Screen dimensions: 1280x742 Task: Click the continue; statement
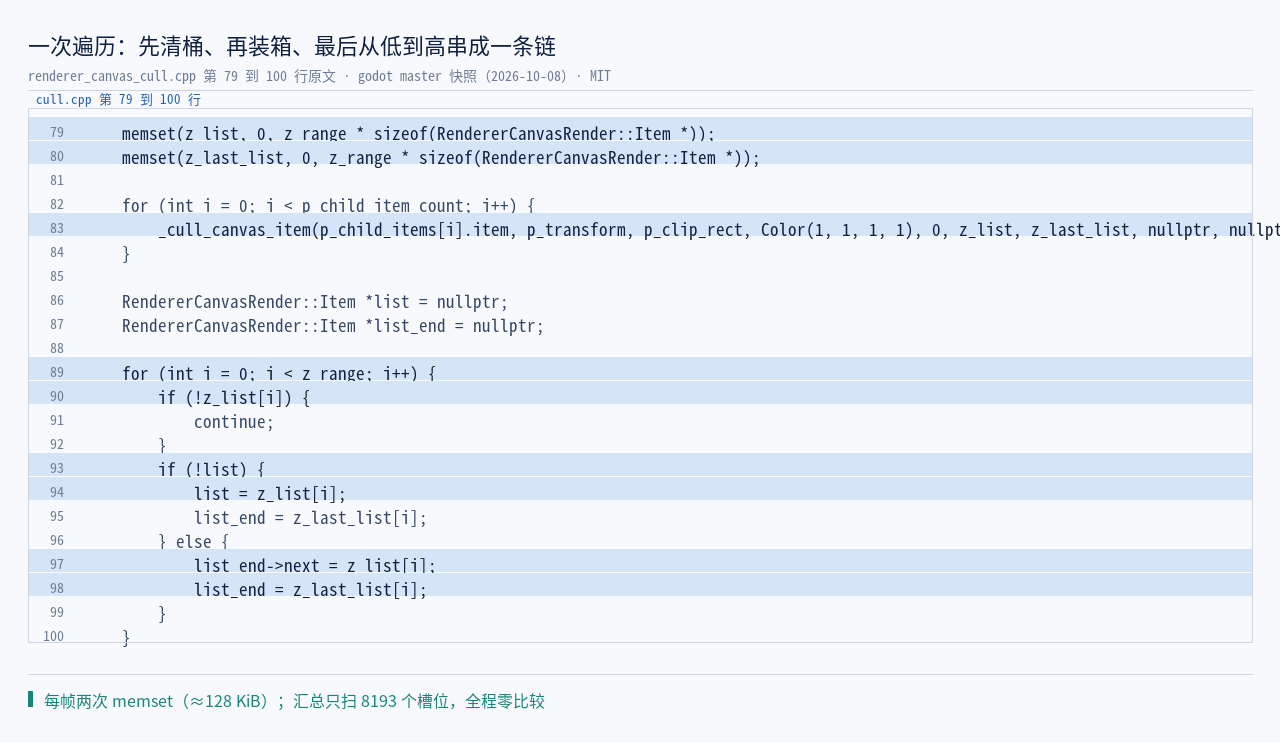[x=234, y=421]
